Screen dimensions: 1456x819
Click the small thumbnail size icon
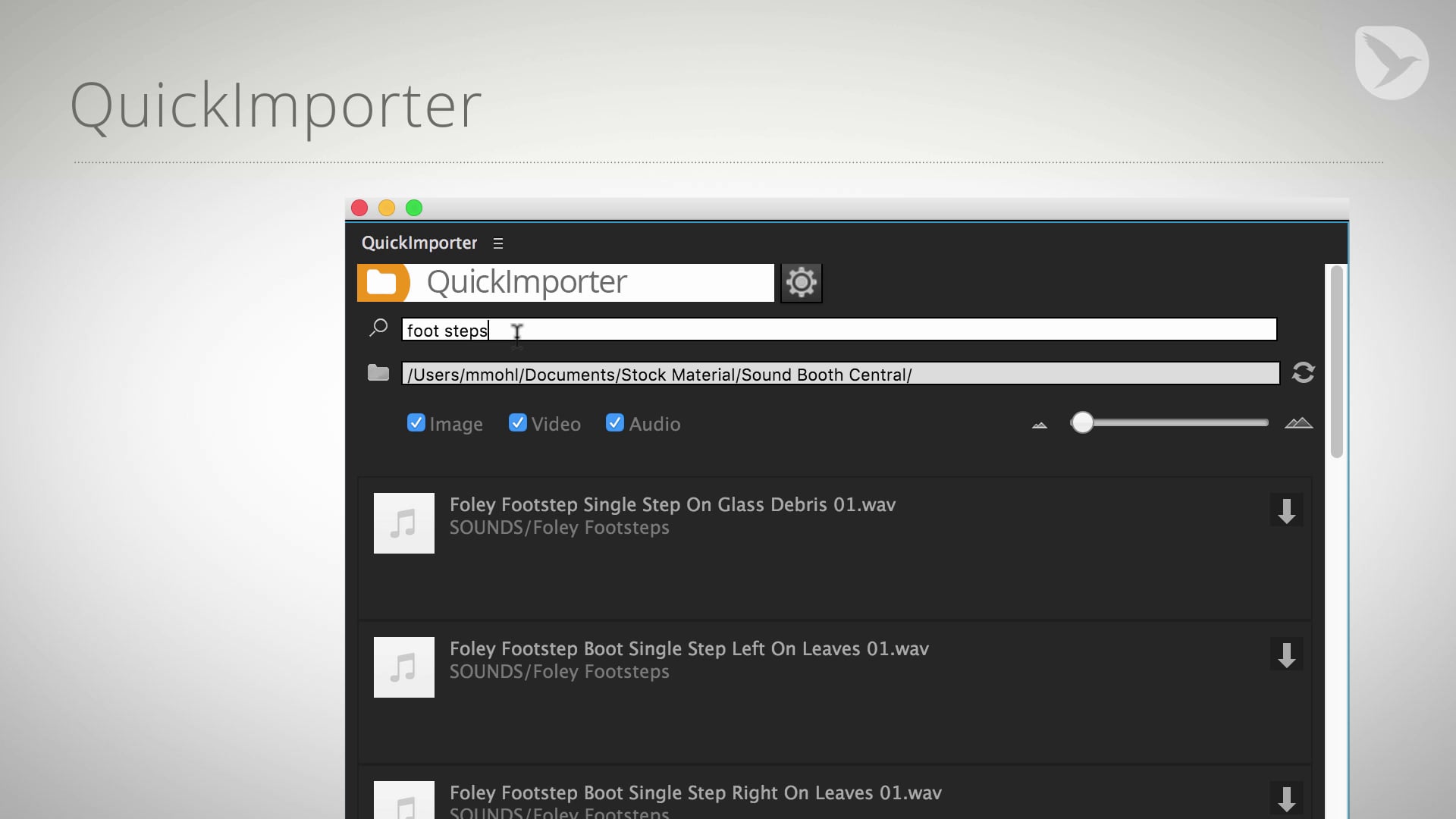(1038, 425)
